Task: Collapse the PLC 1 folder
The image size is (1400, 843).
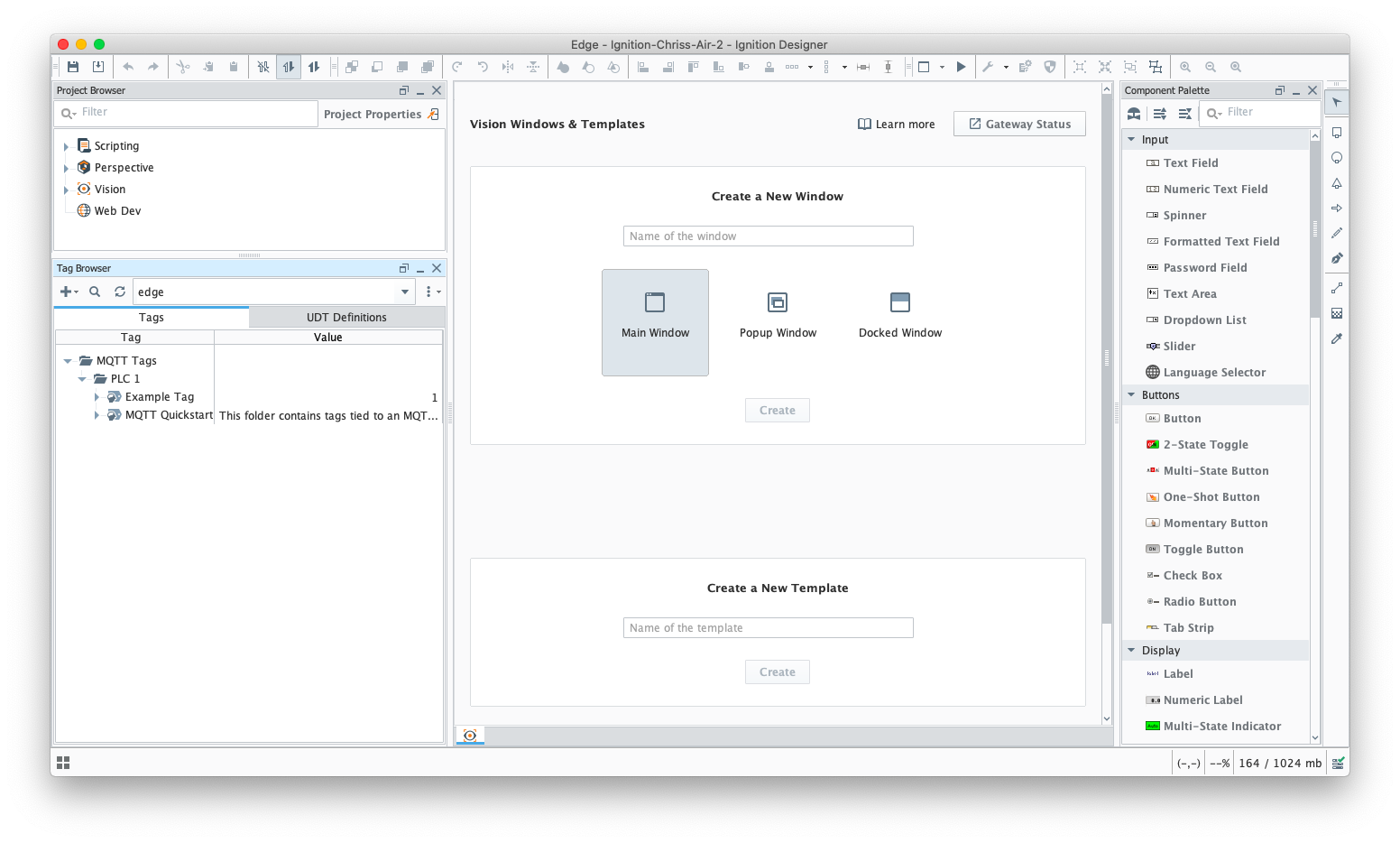Action: tap(82, 379)
